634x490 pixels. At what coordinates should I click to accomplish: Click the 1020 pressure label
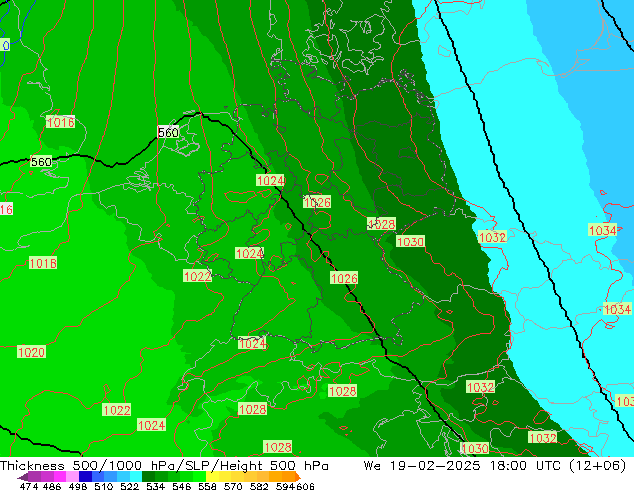click(31, 352)
